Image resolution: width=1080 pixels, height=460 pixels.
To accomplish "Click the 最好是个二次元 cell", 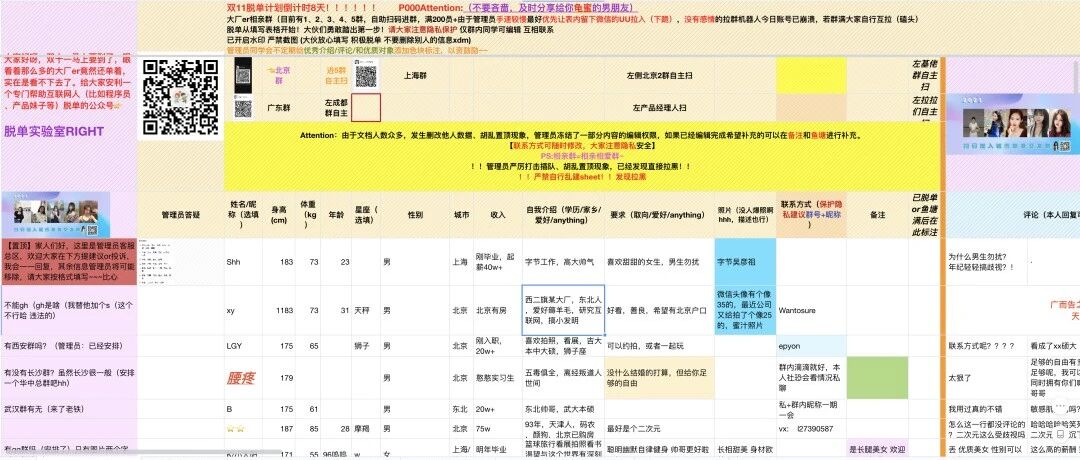I will (660, 429).
